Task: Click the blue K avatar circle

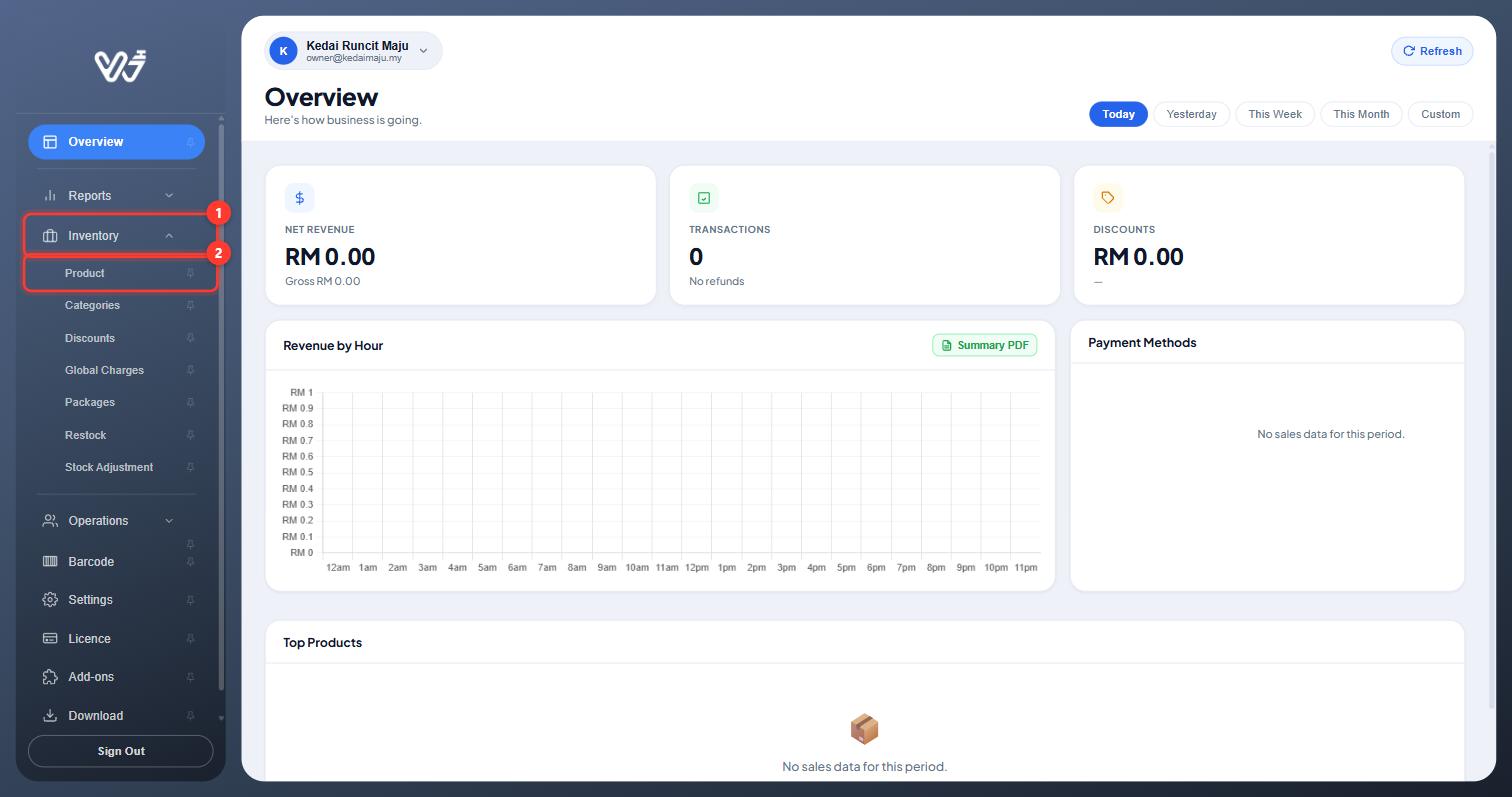Action: click(x=284, y=51)
